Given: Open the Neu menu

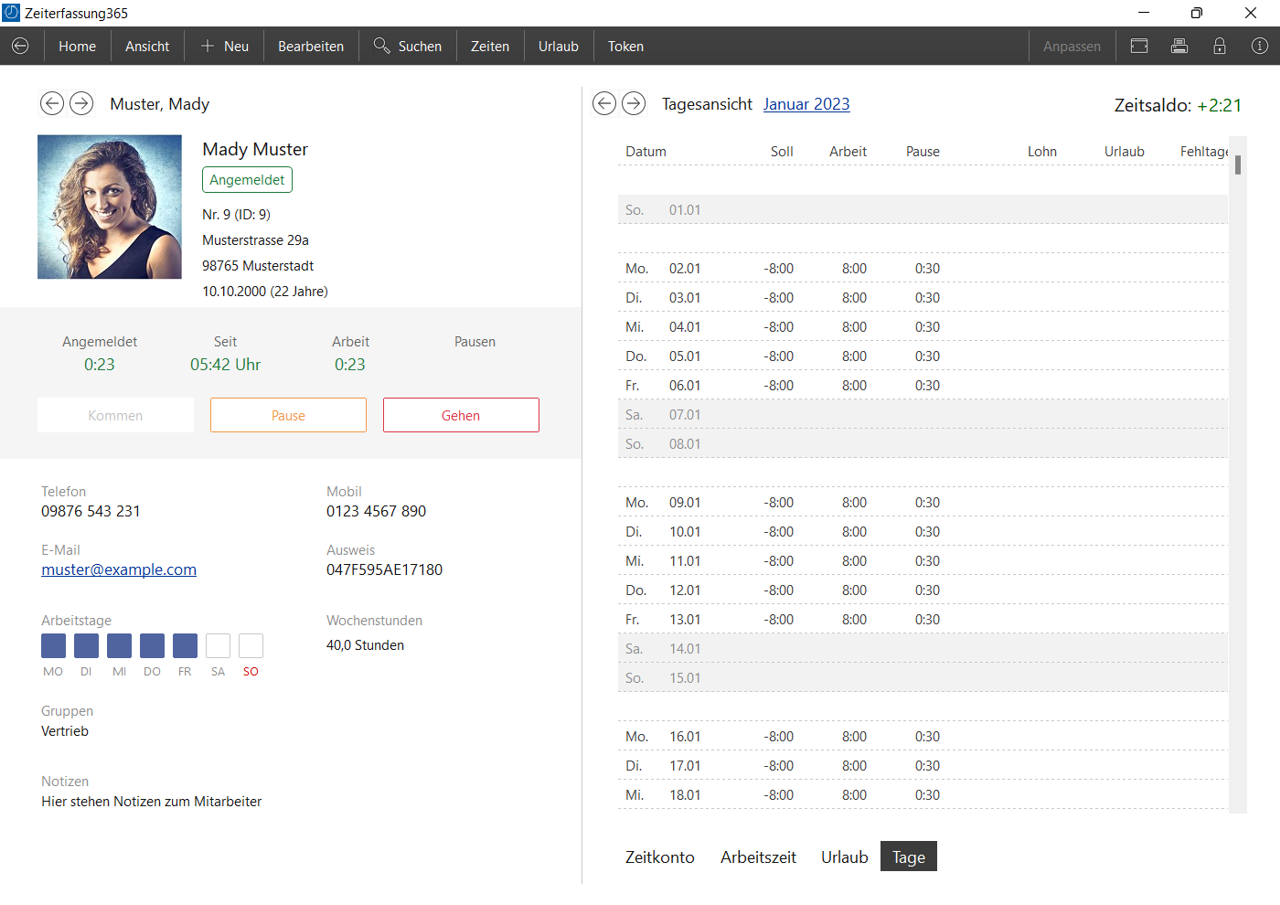Looking at the screenshot, I should tap(224, 46).
